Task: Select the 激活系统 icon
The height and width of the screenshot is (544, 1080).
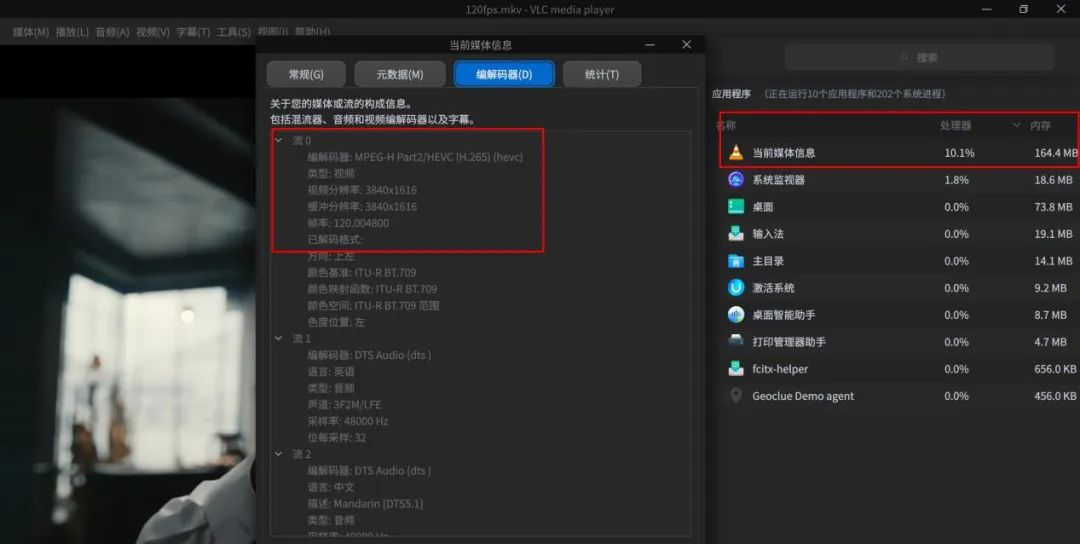Action: [x=736, y=288]
